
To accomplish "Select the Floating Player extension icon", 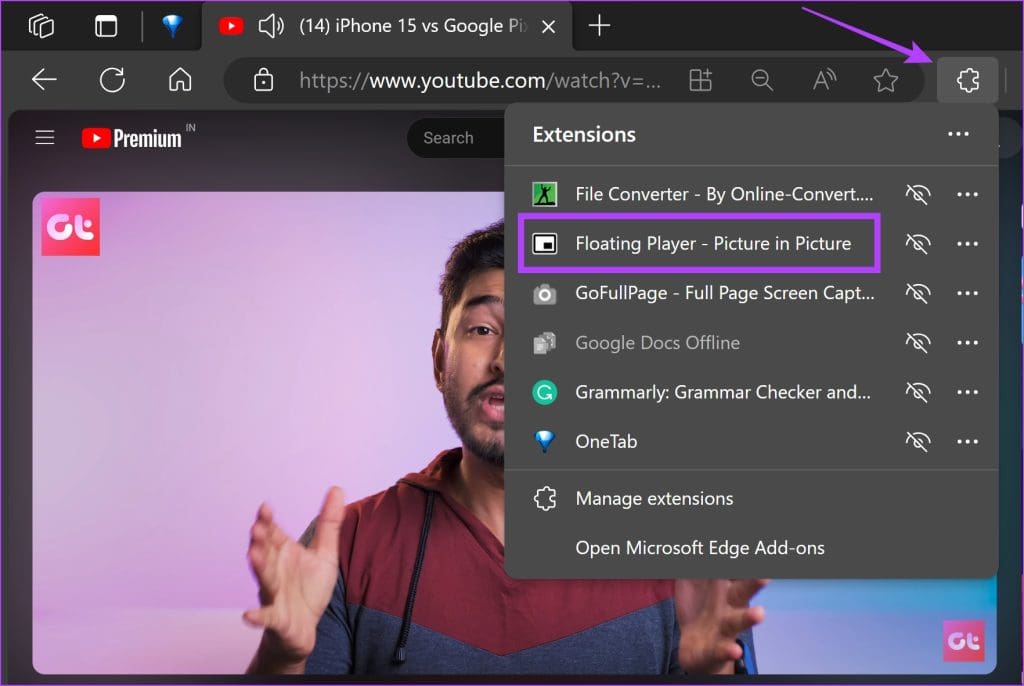I will click(544, 243).
